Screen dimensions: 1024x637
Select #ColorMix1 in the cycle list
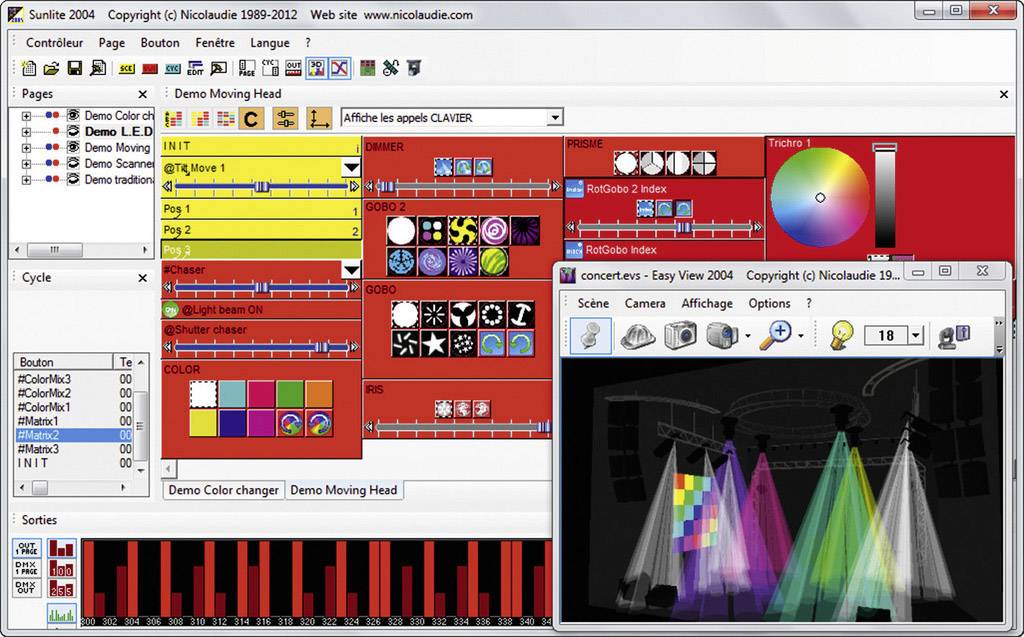(x=44, y=407)
